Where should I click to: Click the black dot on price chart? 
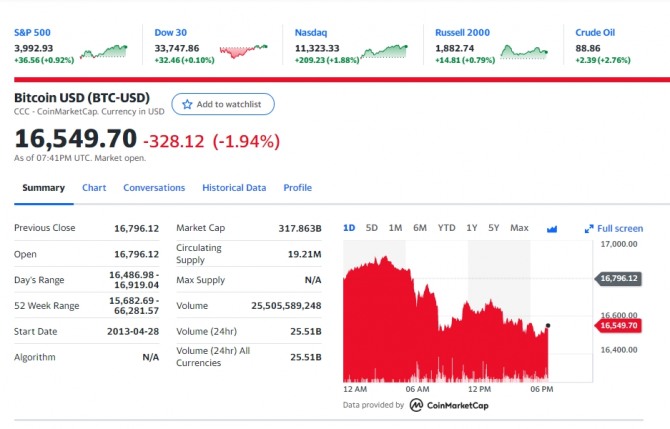point(548,326)
